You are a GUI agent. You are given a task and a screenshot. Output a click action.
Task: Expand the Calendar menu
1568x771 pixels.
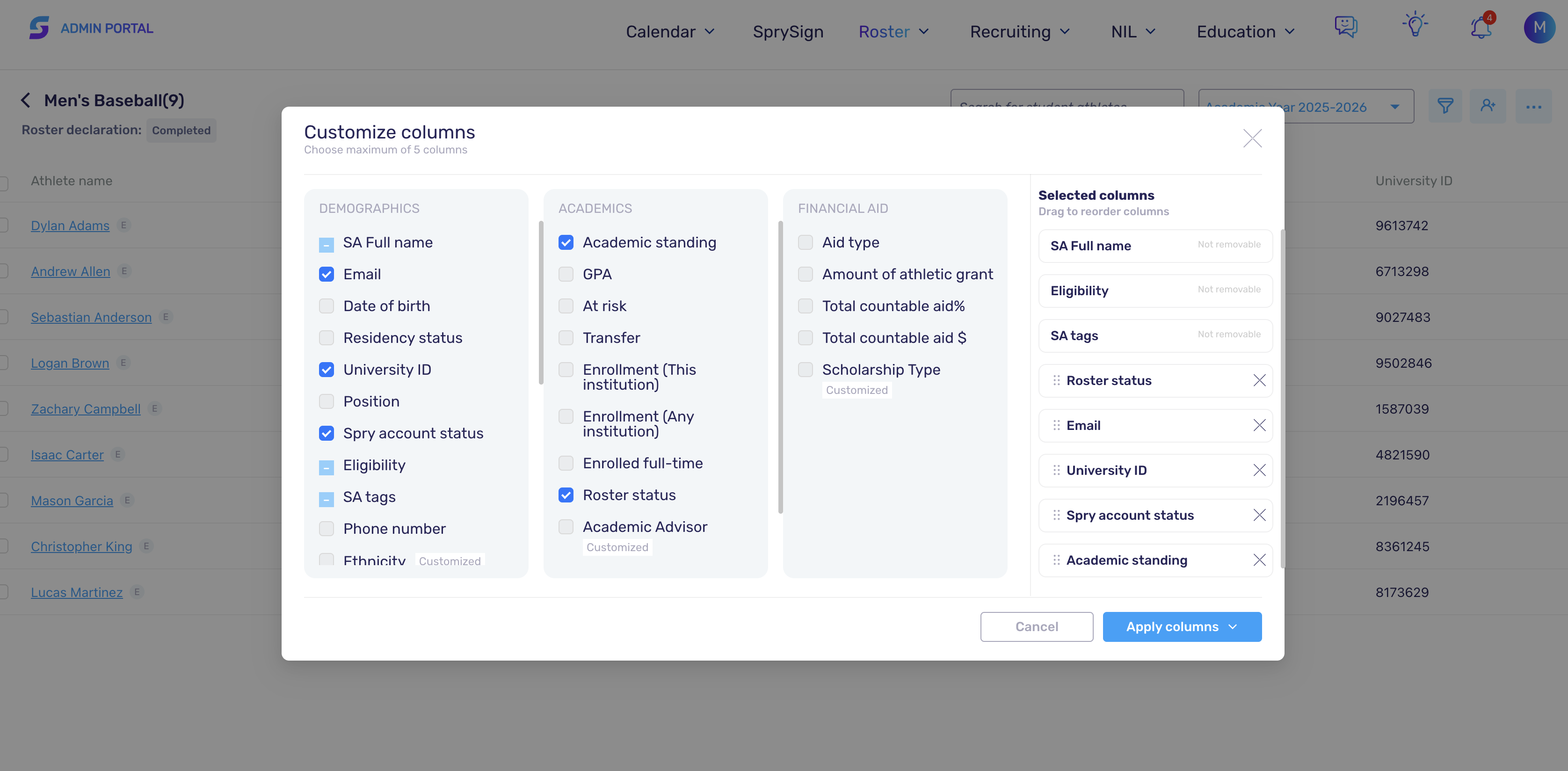[669, 32]
